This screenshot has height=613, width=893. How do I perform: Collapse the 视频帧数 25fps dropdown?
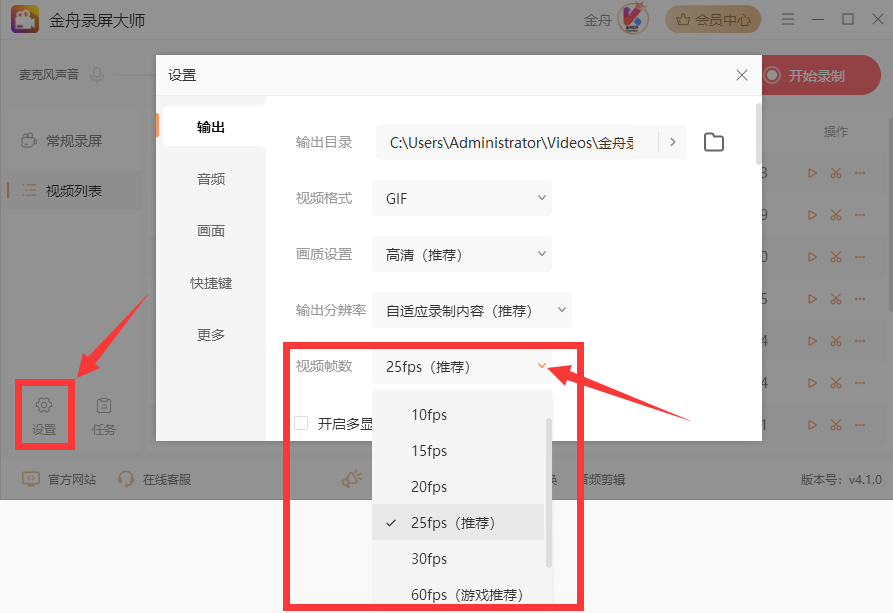[x=462, y=366]
